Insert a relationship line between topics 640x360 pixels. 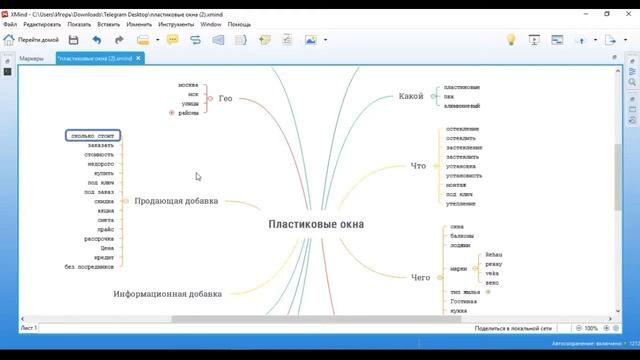[x=196, y=40]
